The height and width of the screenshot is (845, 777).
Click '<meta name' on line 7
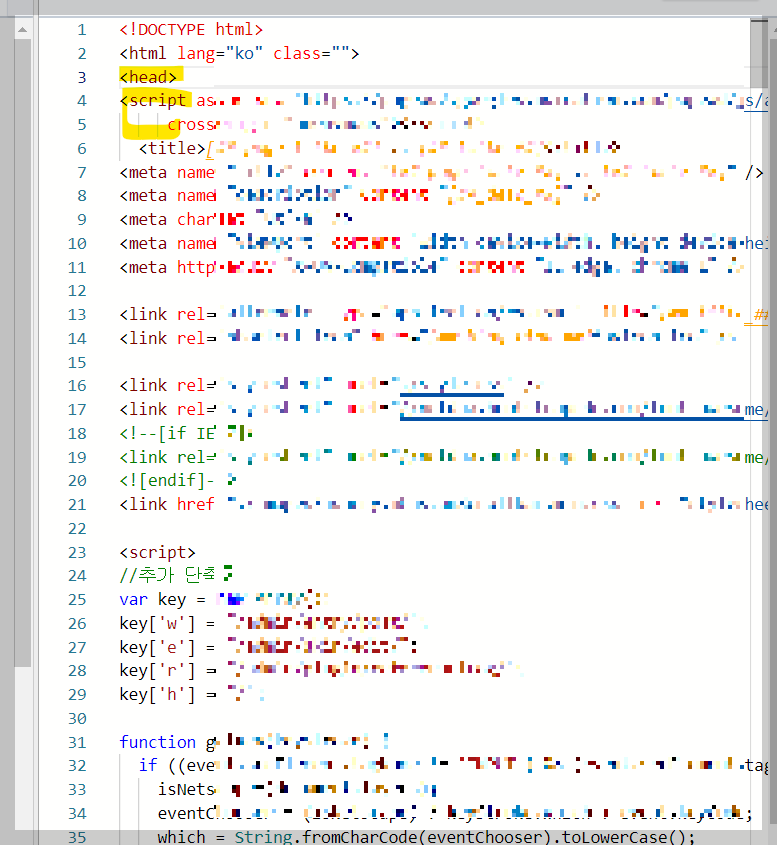167,172
